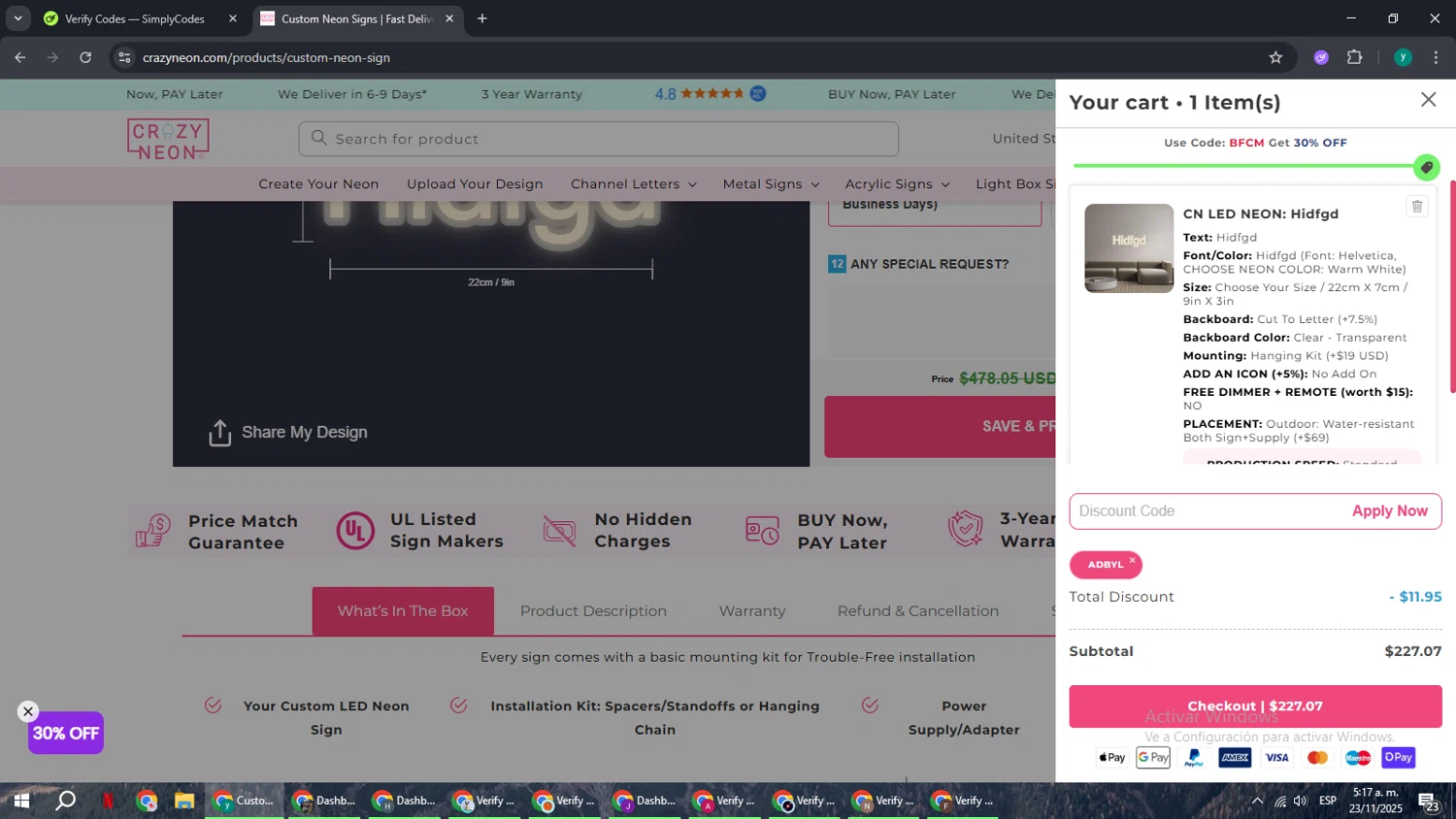This screenshot has height=819, width=1456.
Task: Open File Explorer from the taskbar
Action: (x=184, y=802)
